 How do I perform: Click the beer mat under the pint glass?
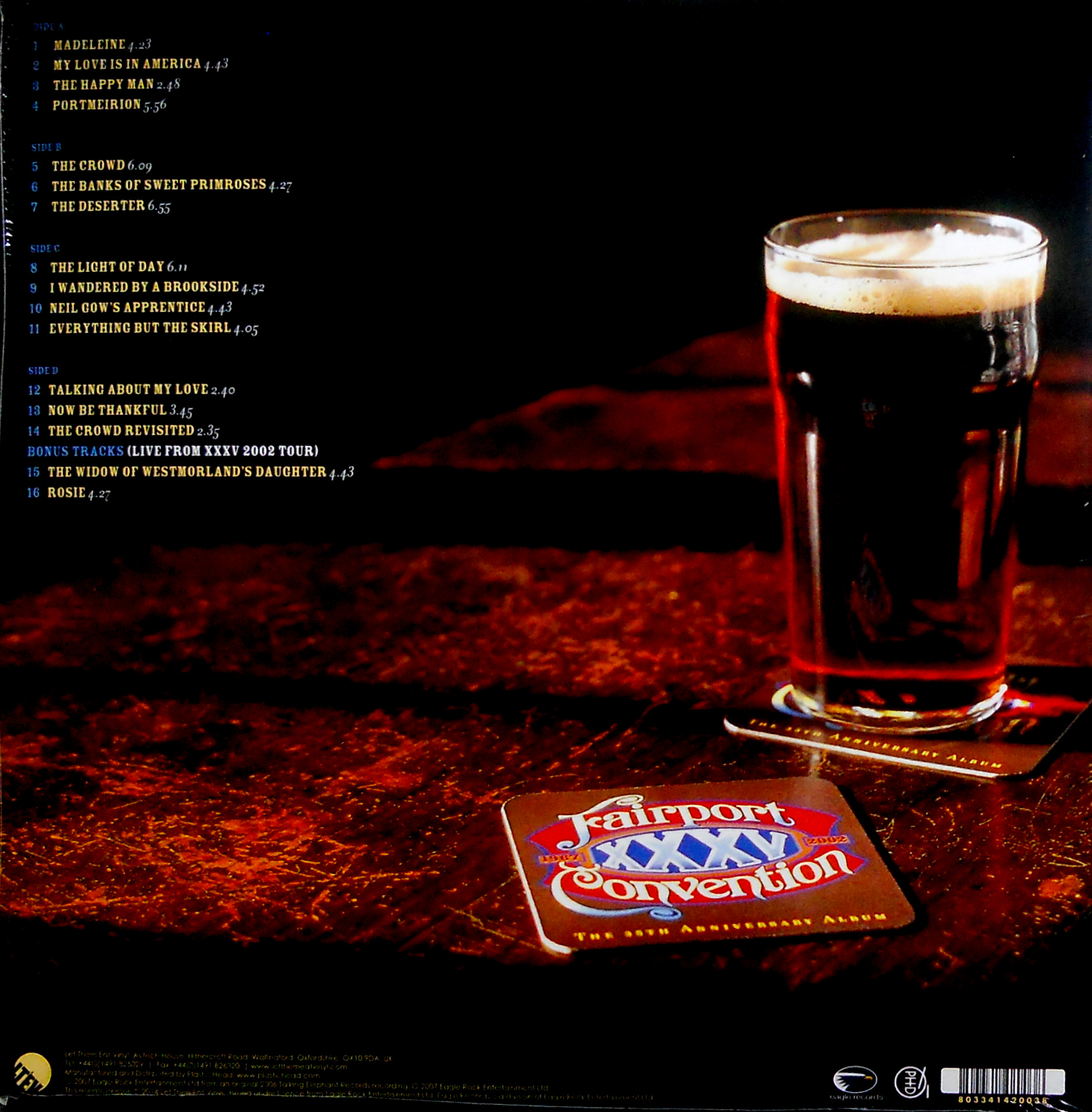pos(904,728)
